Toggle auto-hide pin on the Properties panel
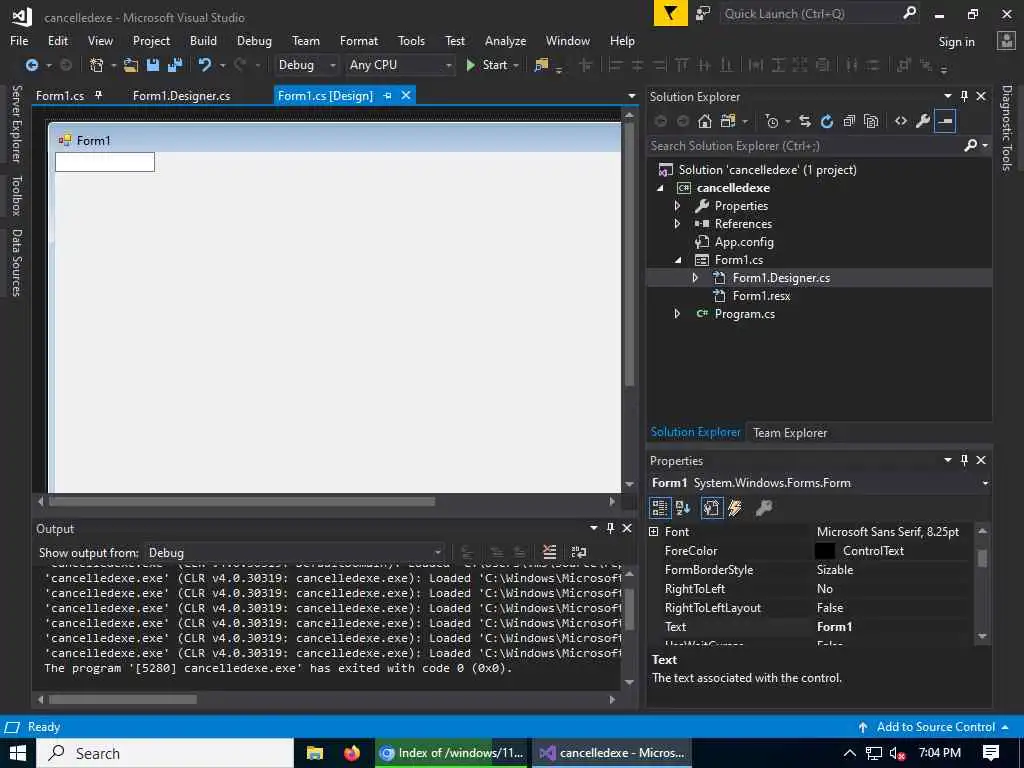The image size is (1024, 768). pyautogui.click(x=964, y=460)
